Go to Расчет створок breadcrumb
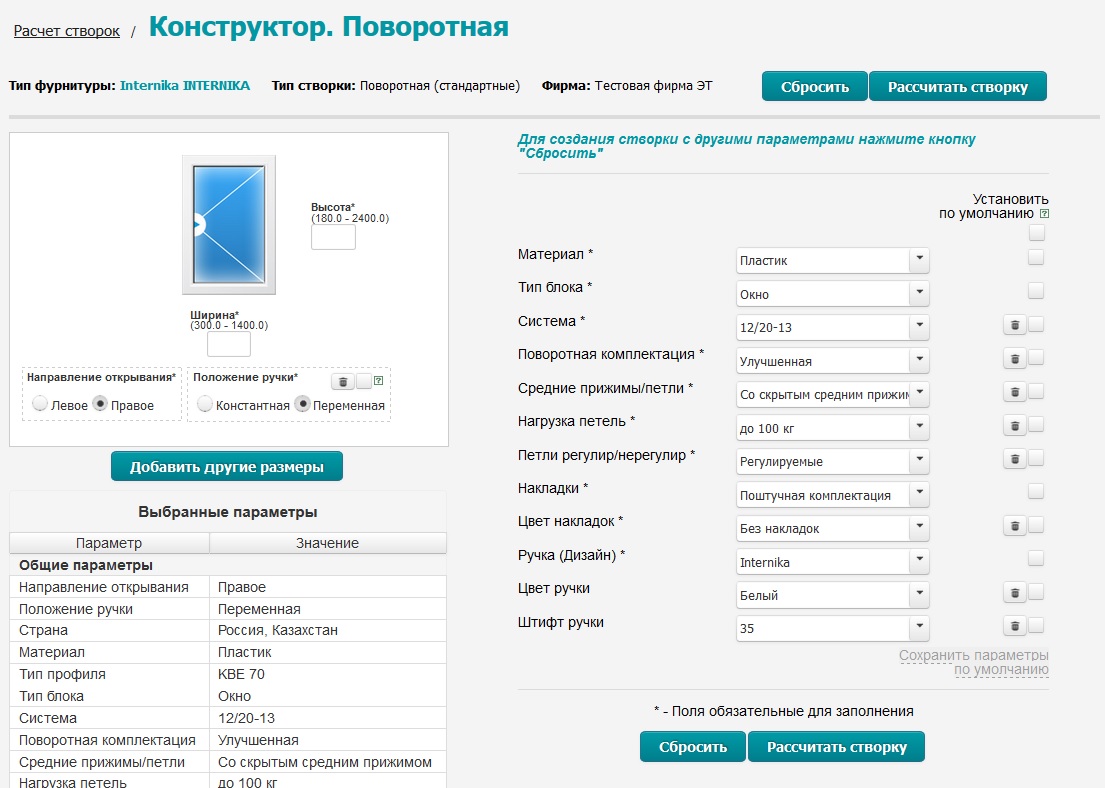Viewport: 1105px width, 788px height. [67, 31]
